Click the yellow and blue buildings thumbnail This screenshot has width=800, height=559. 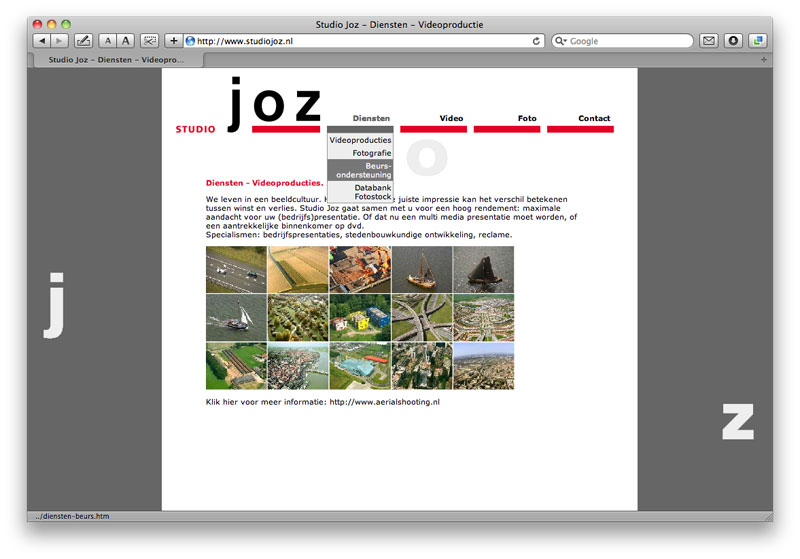point(360,318)
